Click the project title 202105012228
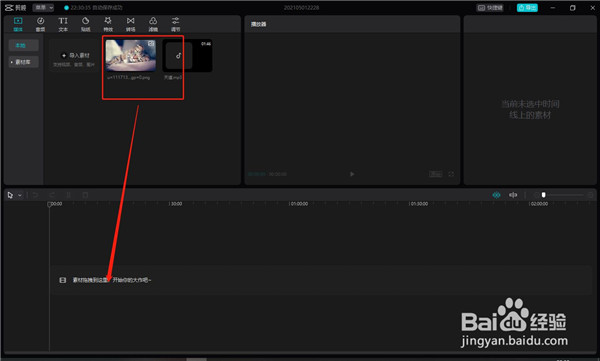600x361 pixels. tap(302, 8)
